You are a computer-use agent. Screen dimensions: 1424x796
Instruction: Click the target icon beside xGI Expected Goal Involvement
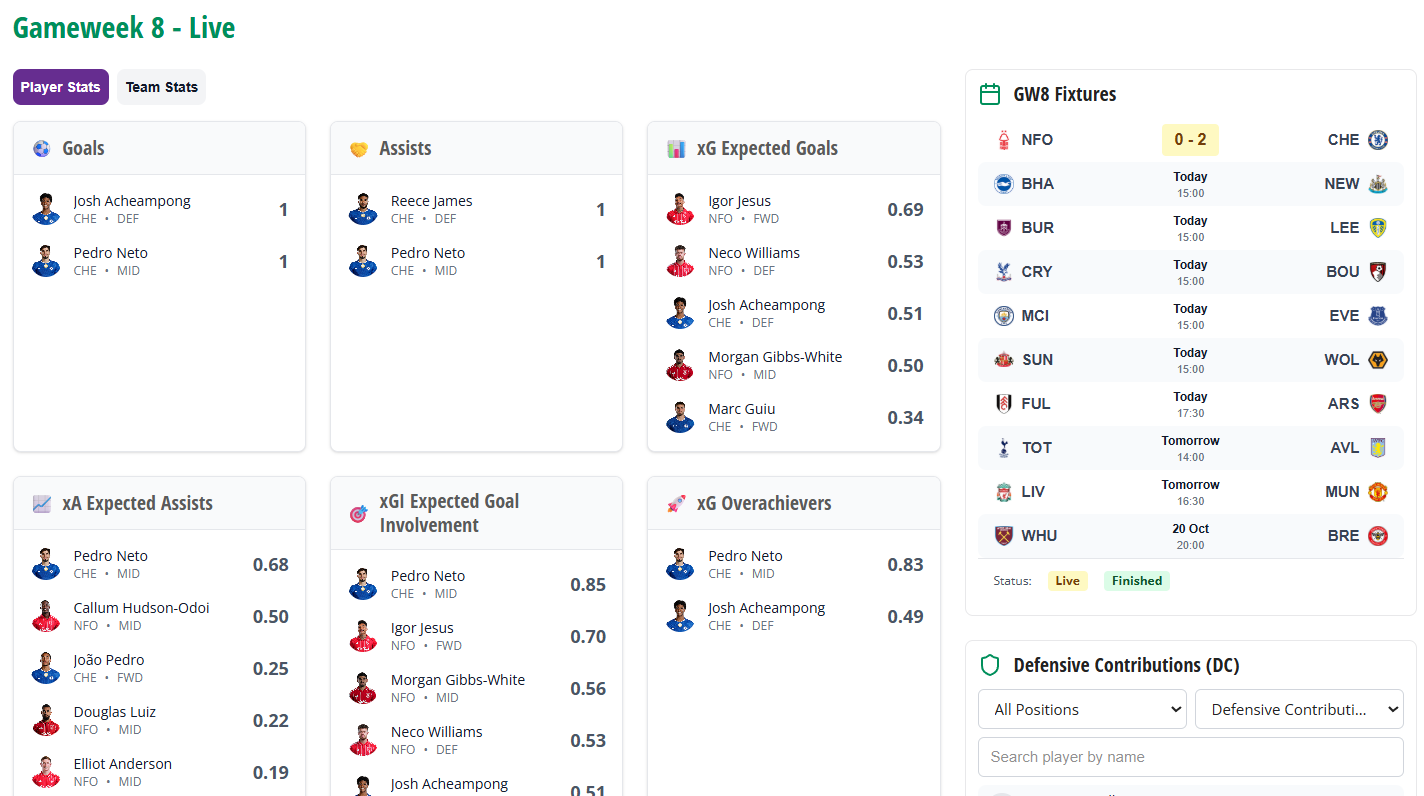coord(359,514)
